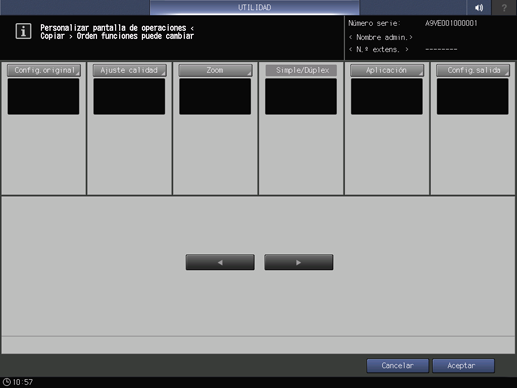Click black preview under Config. original
Image resolution: width=517 pixels, height=388 pixels.
tap(43, 96)
